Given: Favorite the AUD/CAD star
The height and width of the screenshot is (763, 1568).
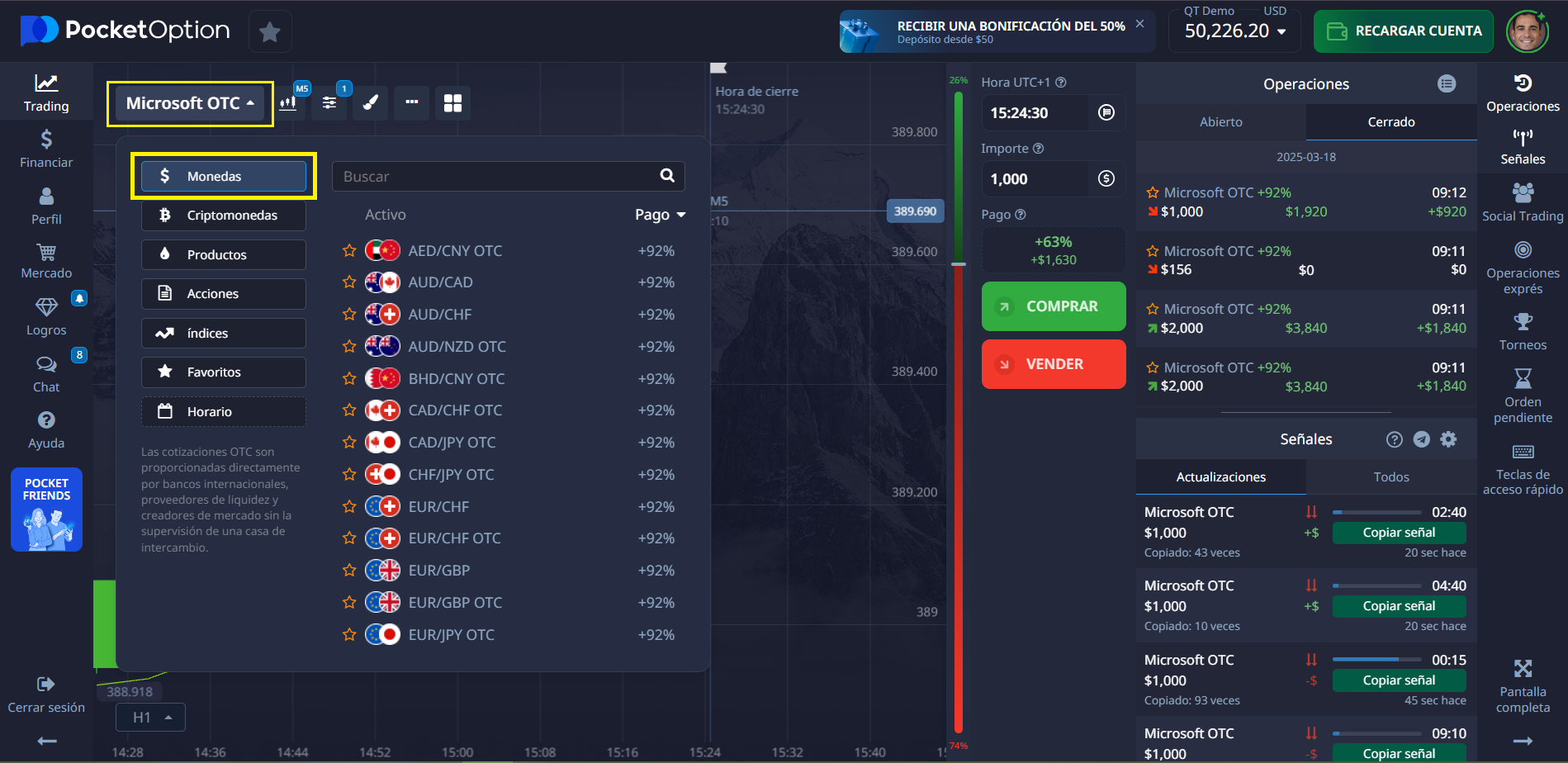Looking at the screenshot, I should [x=349, y=282].
